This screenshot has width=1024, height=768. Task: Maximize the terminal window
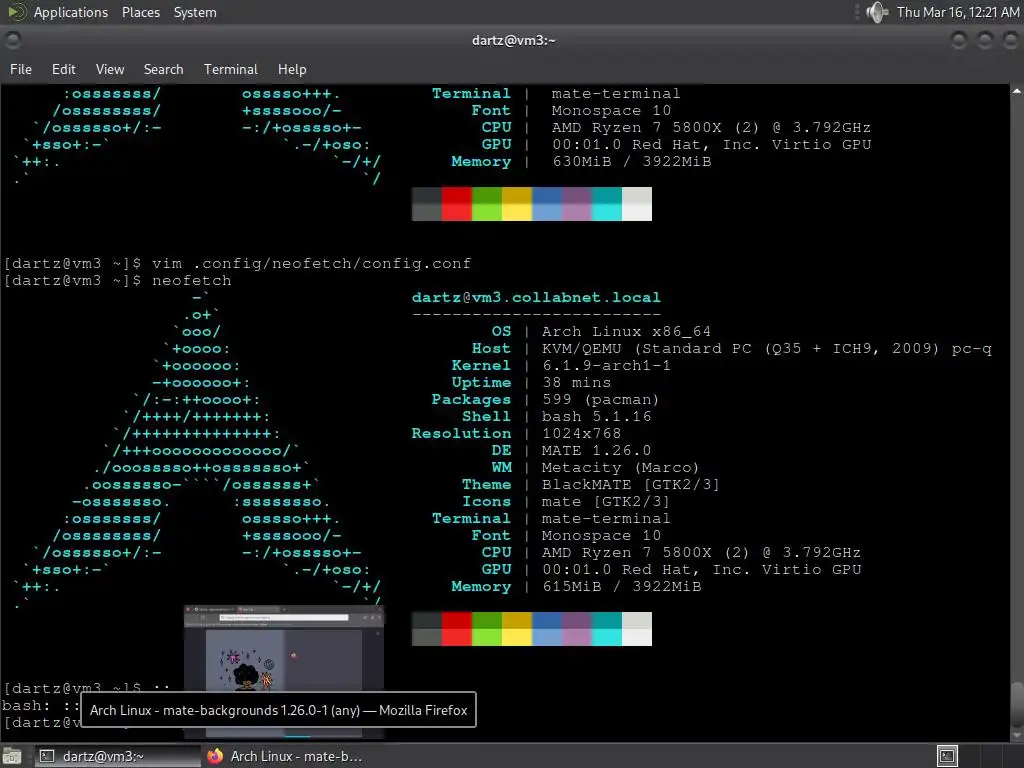point(985,40)
